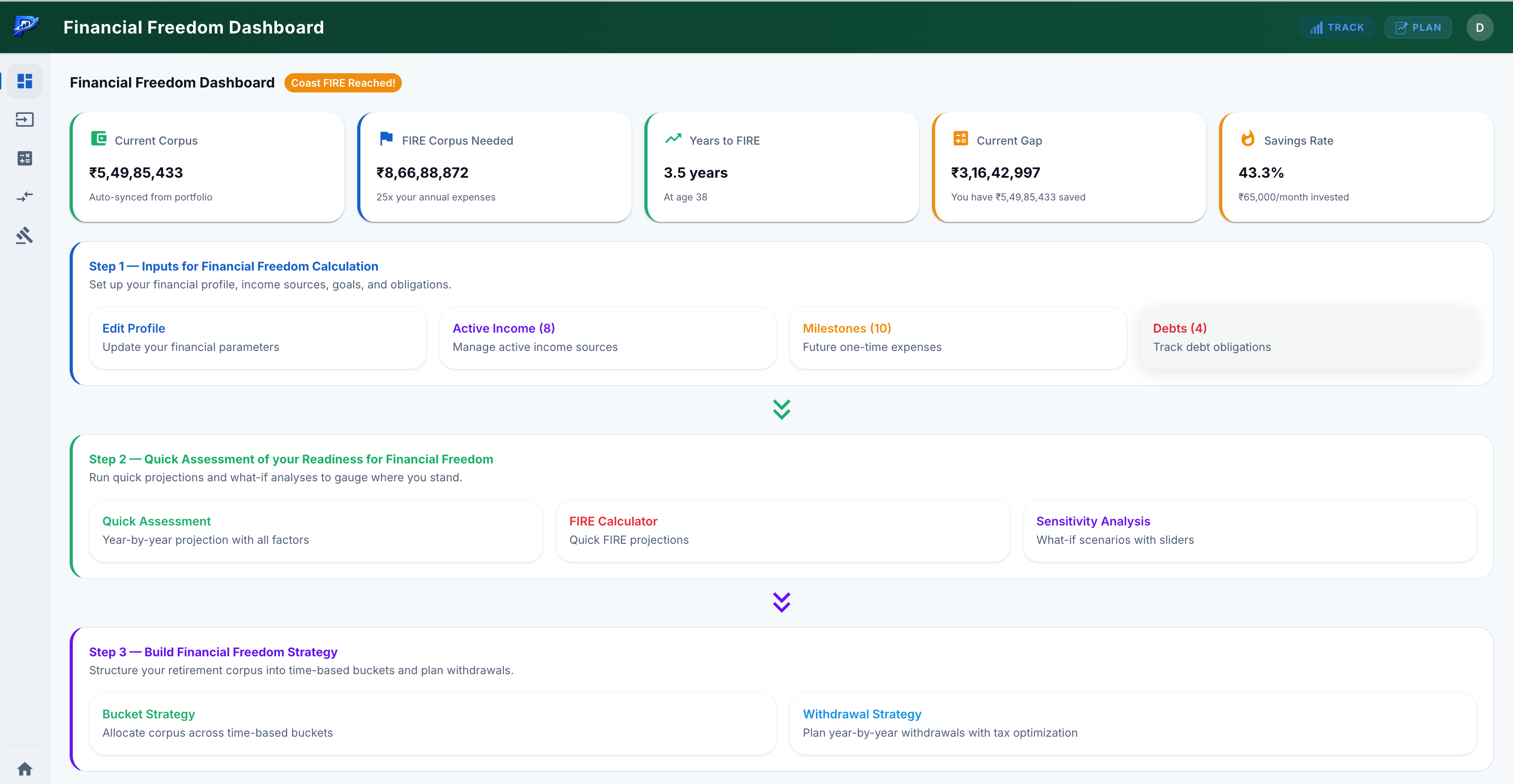Open Sensitivity Analysis card
The width and height of the screenshot is (1513, 784).
tap(1249, 530)
